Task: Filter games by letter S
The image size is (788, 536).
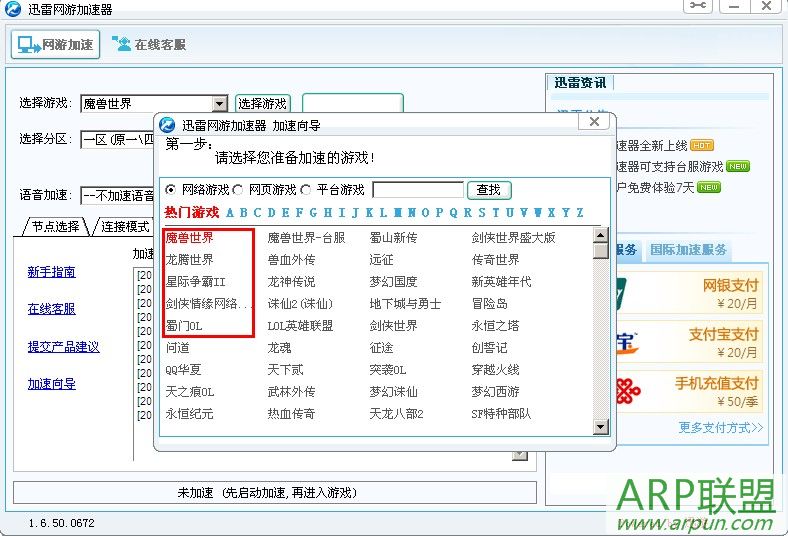Action: [x=482, y=212]
